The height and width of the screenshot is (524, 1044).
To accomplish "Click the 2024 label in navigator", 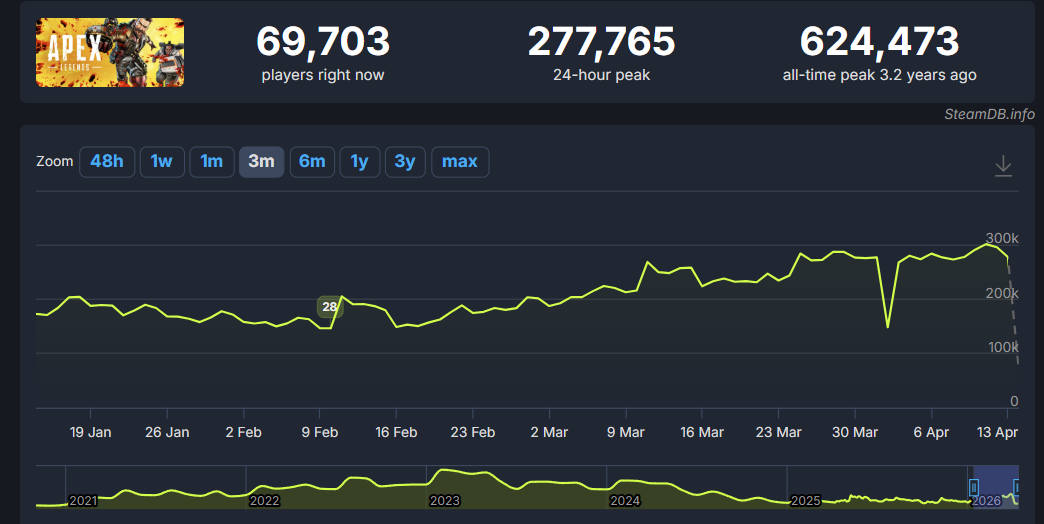I will coord(625,501).
